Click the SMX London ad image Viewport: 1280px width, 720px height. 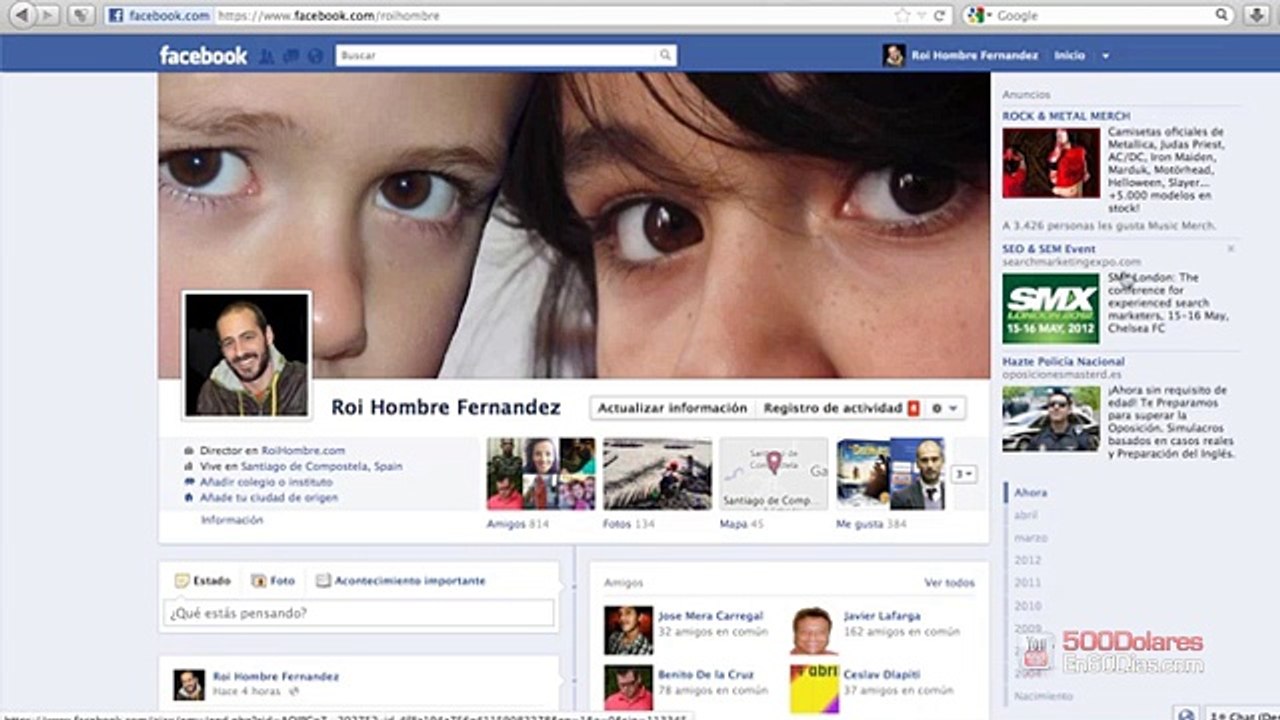point(1051,308)
